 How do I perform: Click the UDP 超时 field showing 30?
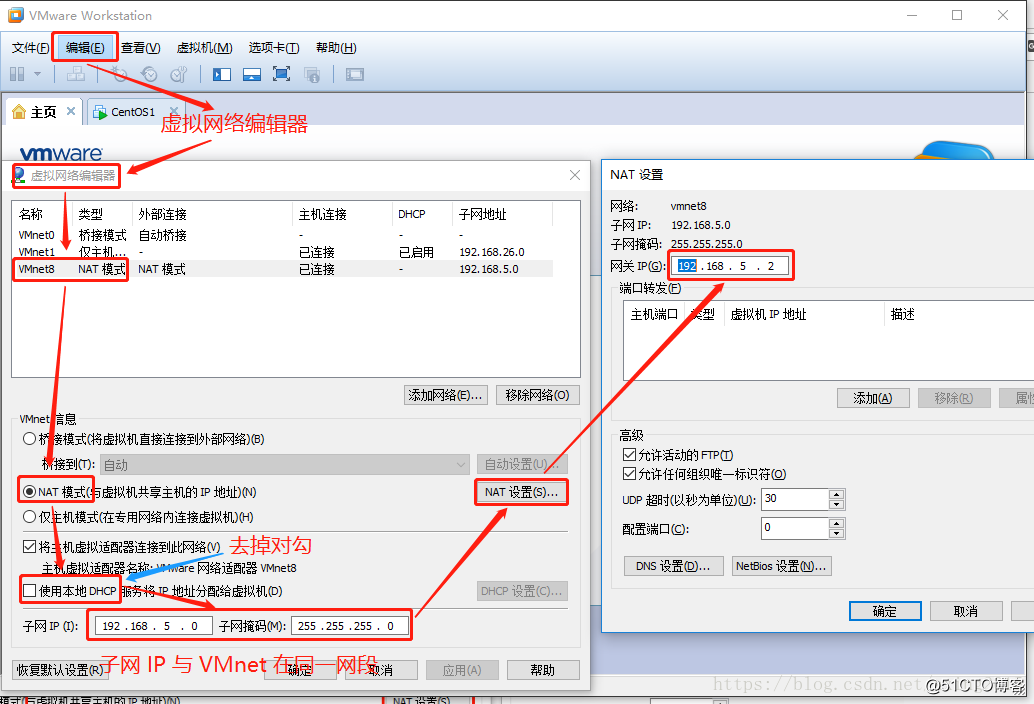(795, 499)
